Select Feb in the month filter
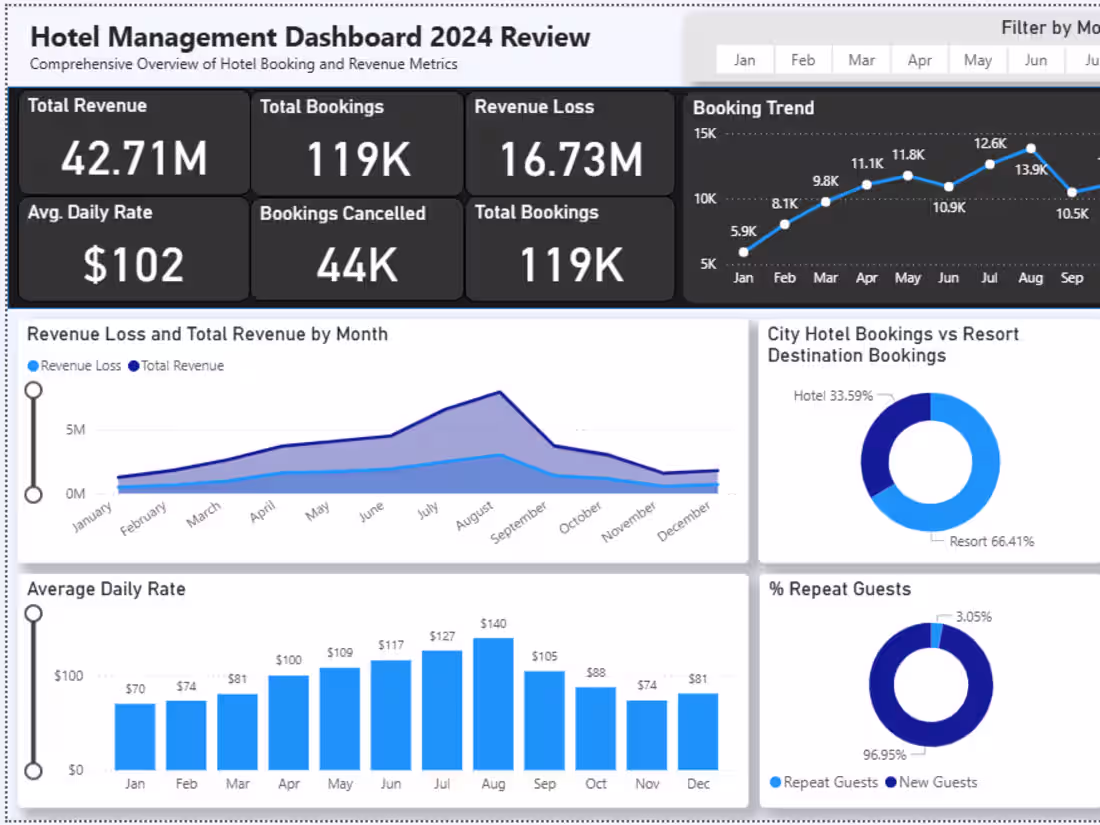This screenshot has width=1100, height=825. tap(803, 59)
